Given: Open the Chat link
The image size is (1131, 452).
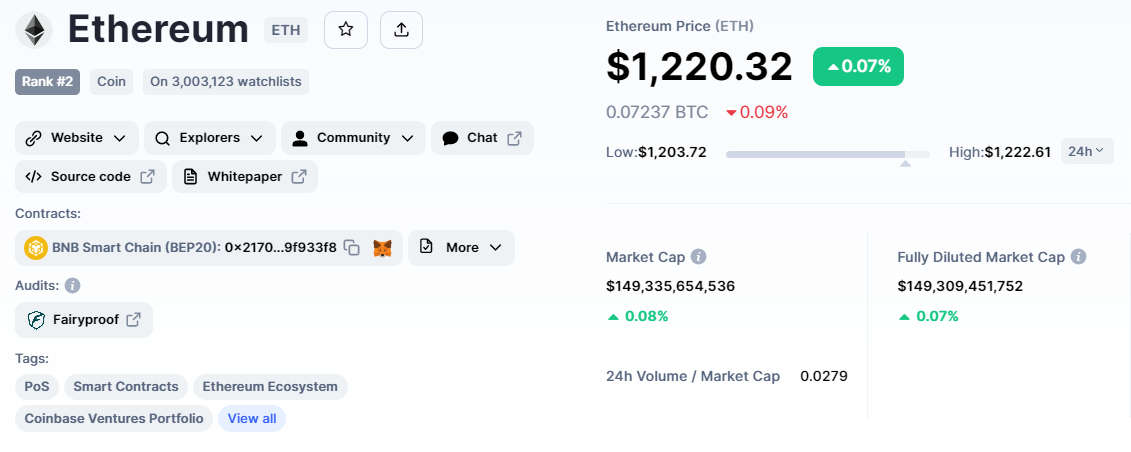Looking at the screenshot, I should 483,138.
